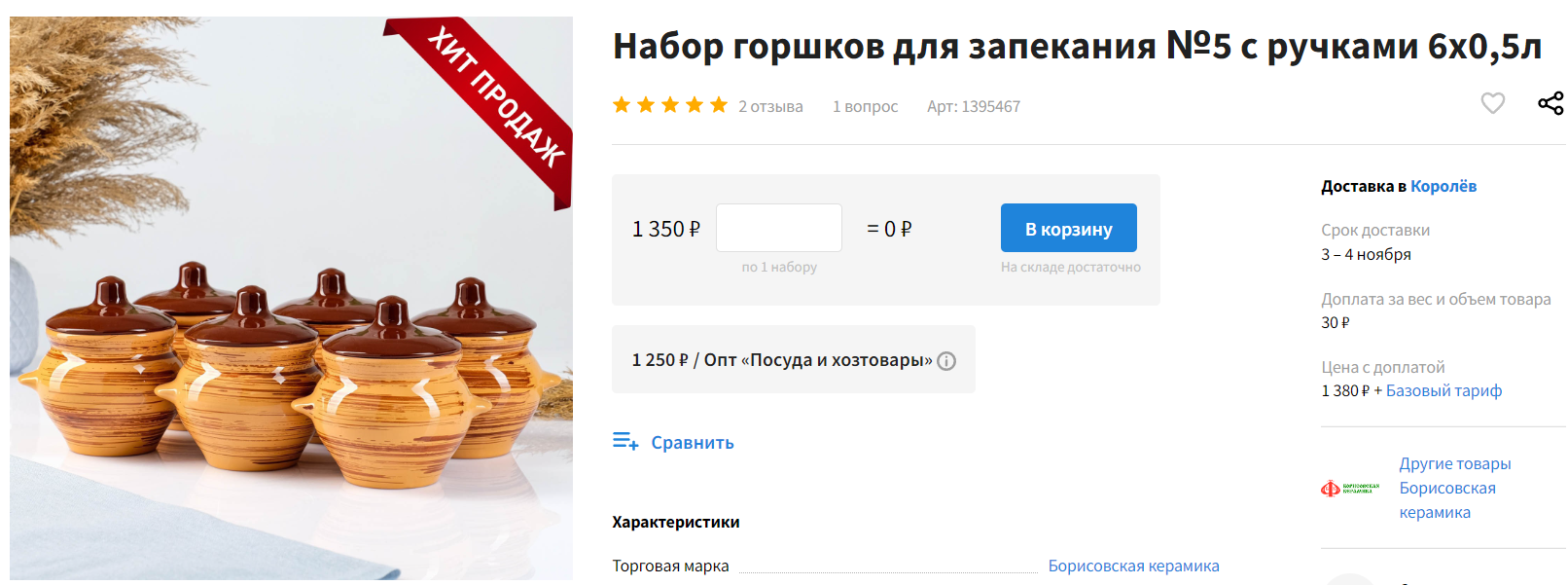Open the «1 вопрос» questions link
Viewport: 1568px width, 585px height.
[866, 106]
